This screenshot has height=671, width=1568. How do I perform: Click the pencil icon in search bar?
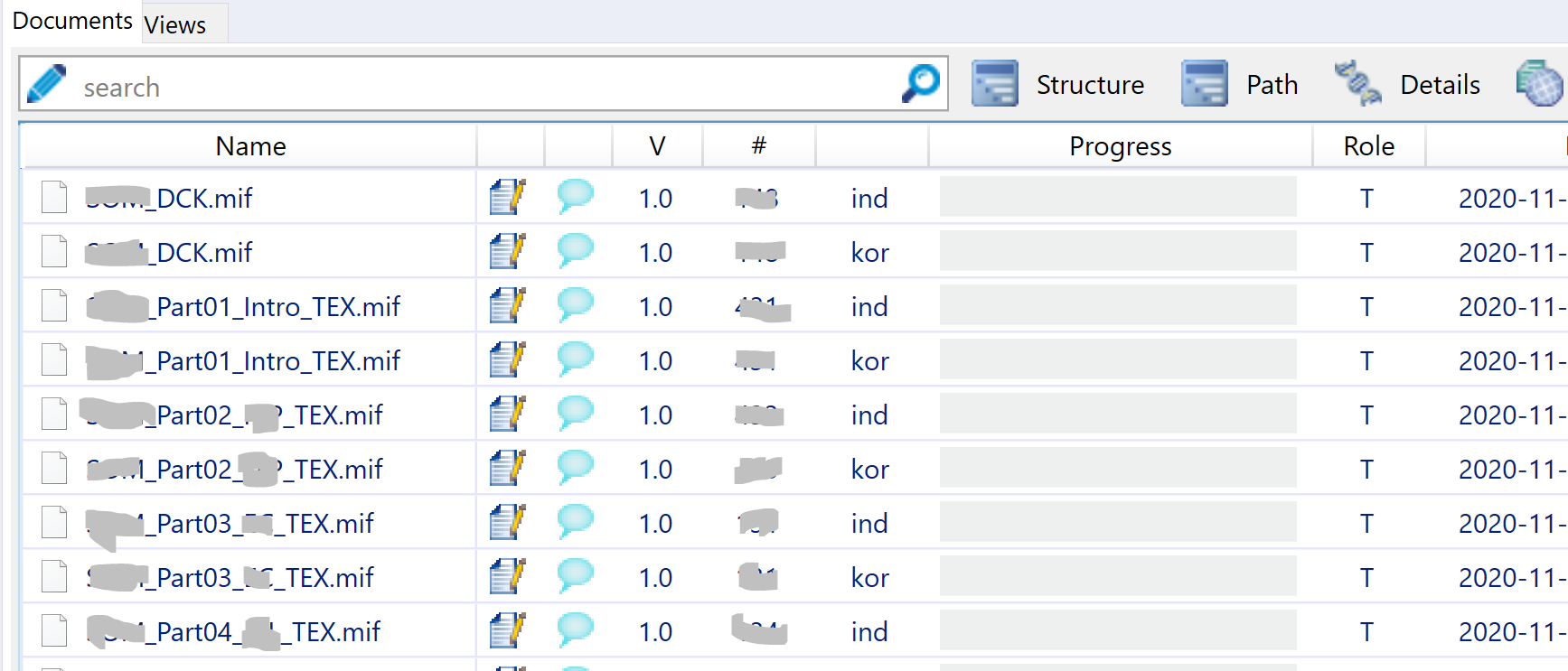46,84
